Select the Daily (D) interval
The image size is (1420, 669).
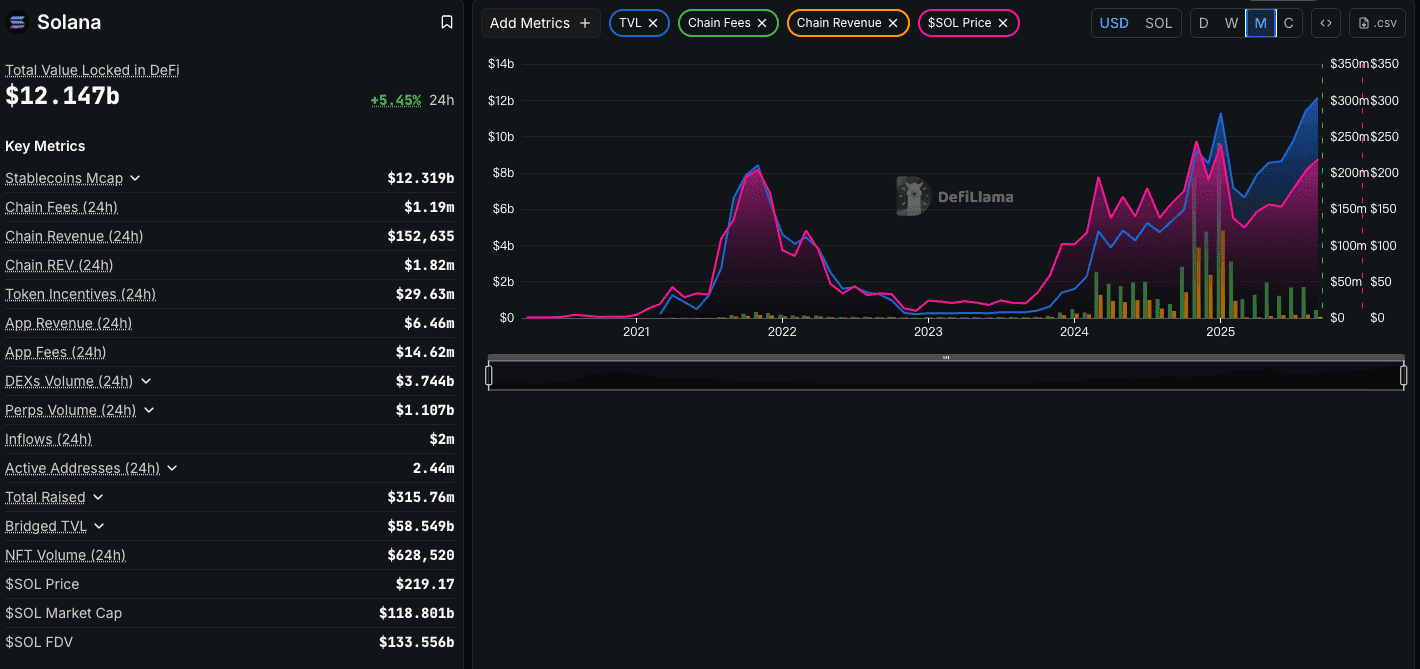(x=1204, y=23)
